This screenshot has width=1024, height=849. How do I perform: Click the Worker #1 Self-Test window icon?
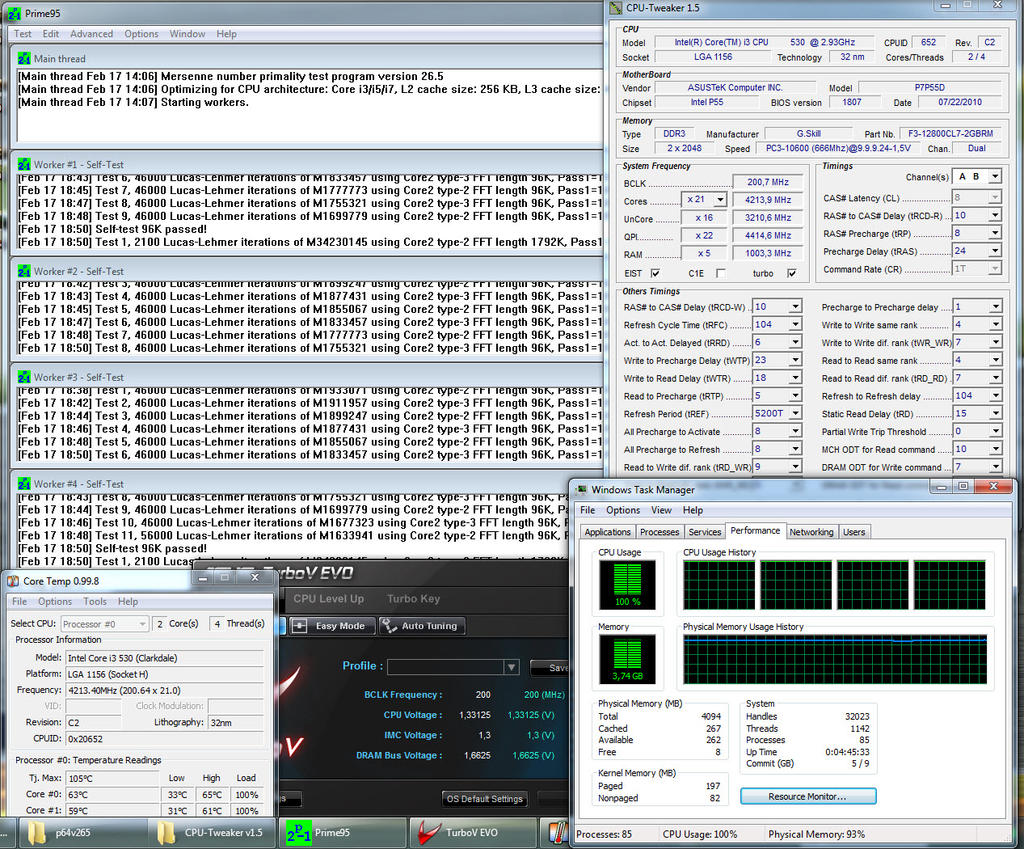click(x=23, y=164)
